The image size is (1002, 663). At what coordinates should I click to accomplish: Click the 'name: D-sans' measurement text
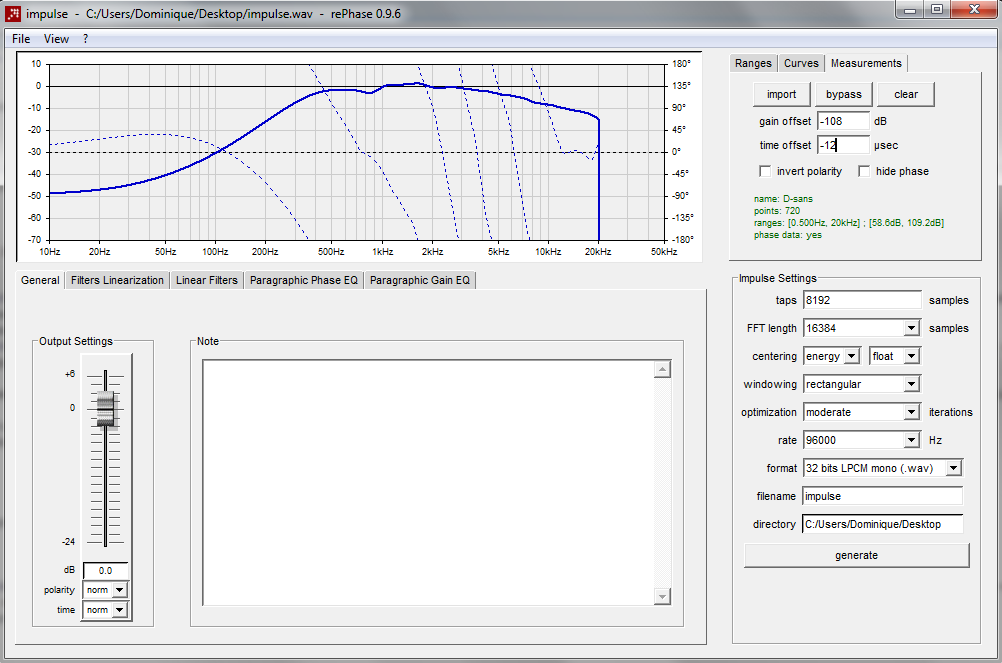pos(783,199)
